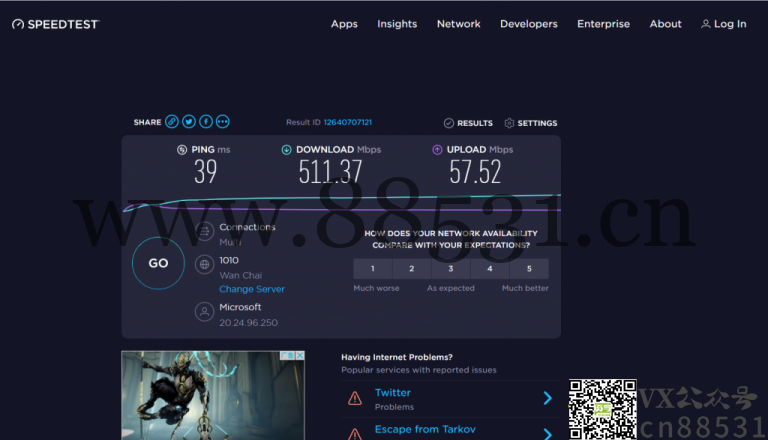Open Result ID 12640707121 link
Image resolution: width=768 pixels, height=440 pixels.
pos(347,122)
